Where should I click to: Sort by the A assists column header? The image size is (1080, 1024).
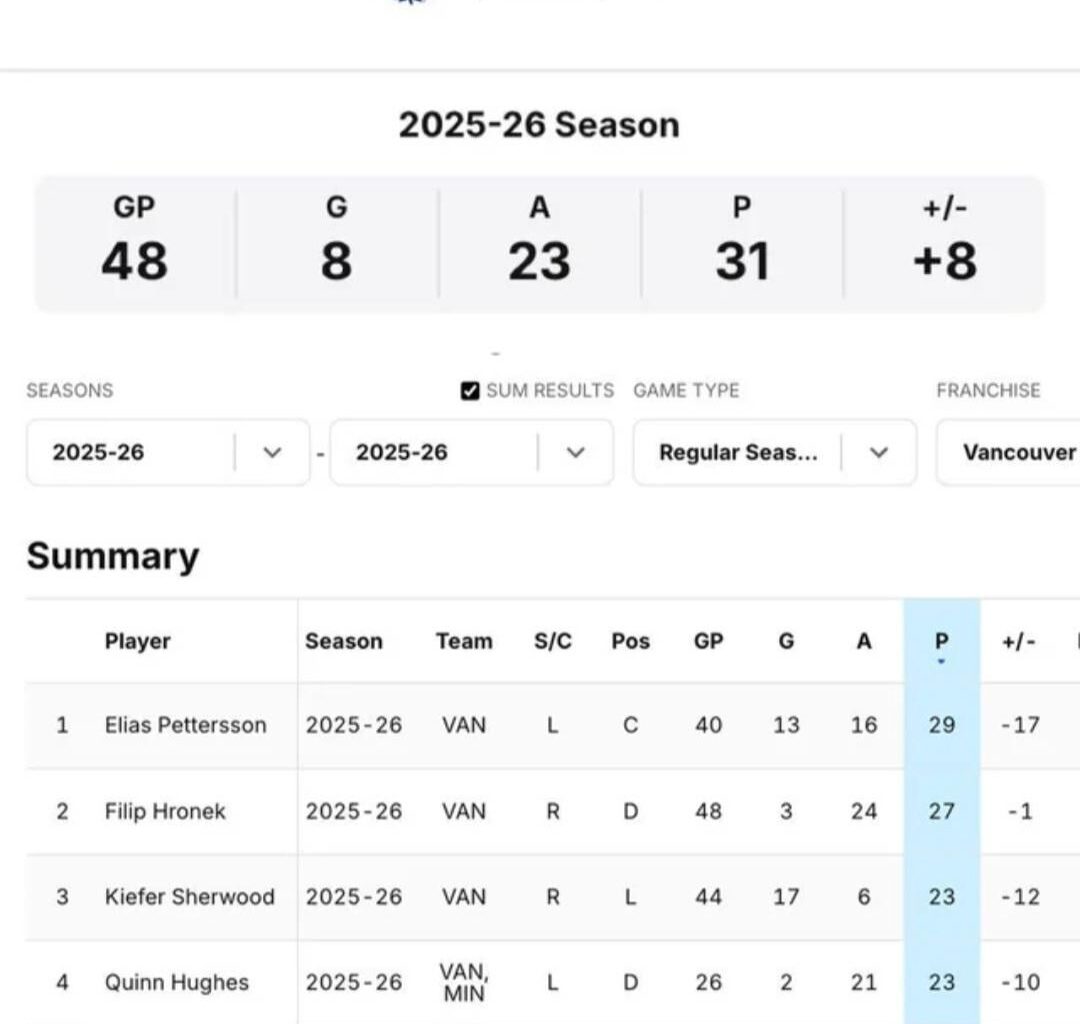pos(864,641)
